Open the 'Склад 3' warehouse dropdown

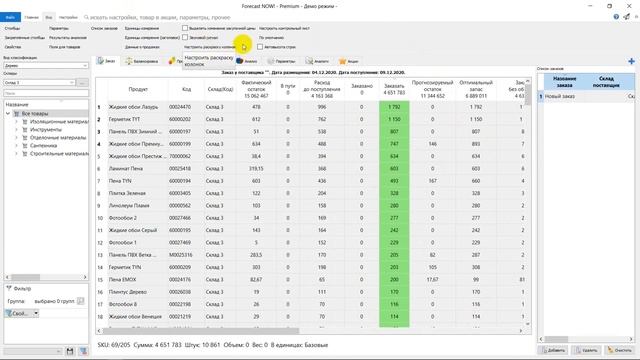click(40, 82)
